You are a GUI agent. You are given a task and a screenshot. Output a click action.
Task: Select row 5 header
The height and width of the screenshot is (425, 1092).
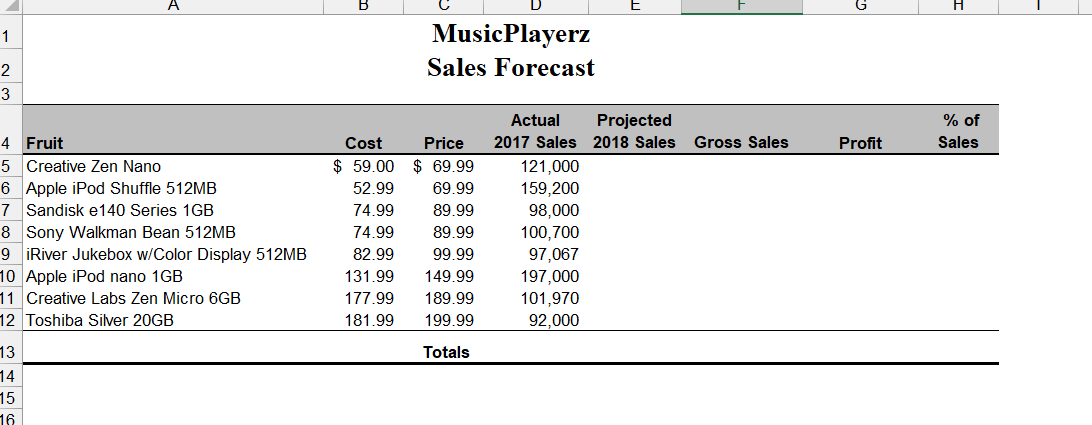(x=11, y=167)
